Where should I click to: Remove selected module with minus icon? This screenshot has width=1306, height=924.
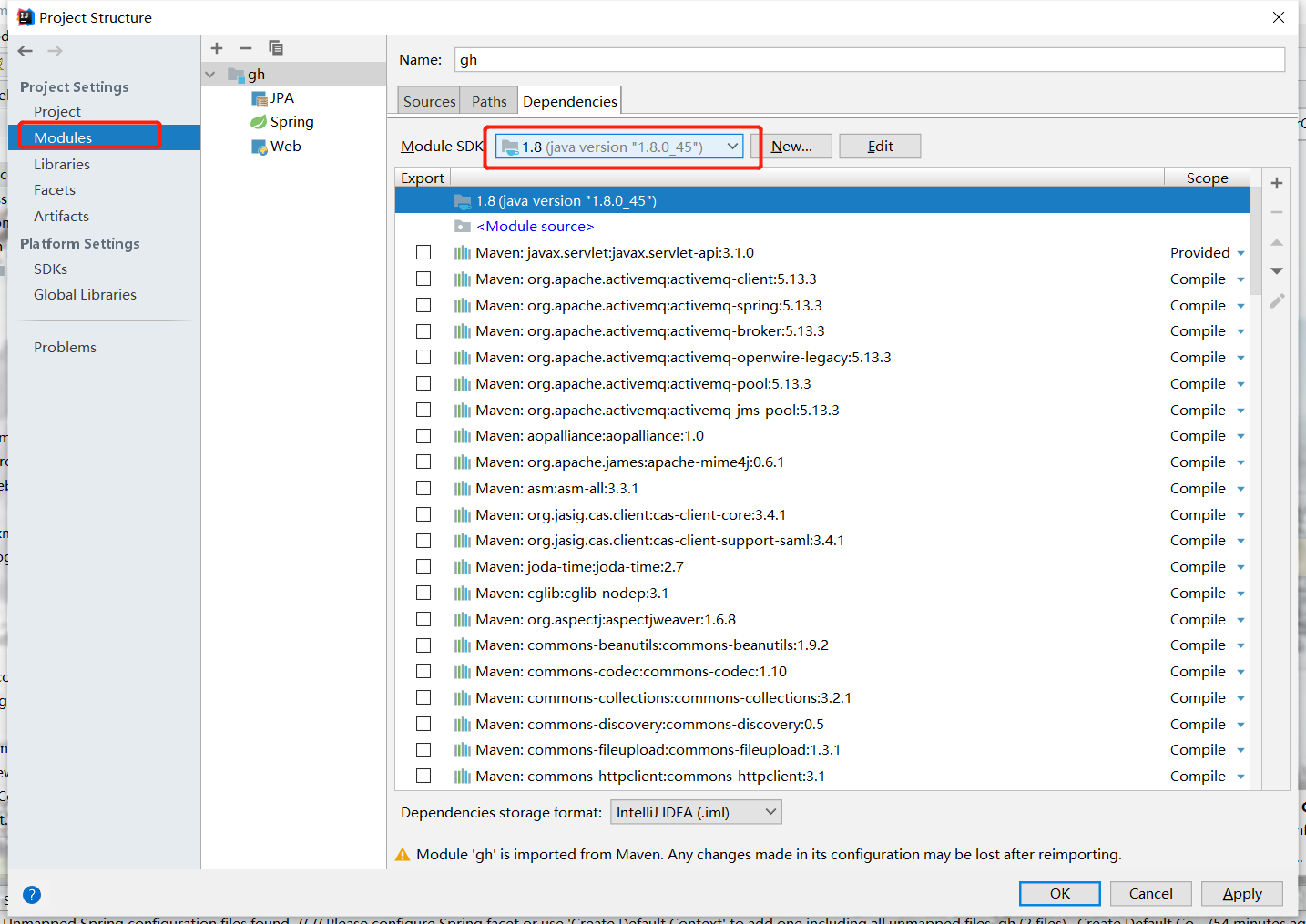246,48
